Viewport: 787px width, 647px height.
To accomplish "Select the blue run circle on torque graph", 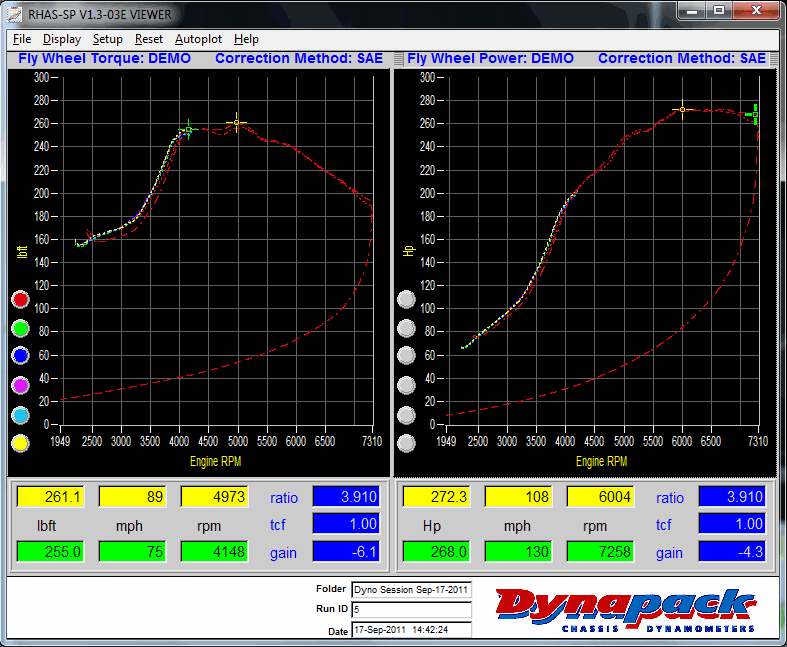I will click(x=21, y=356).
